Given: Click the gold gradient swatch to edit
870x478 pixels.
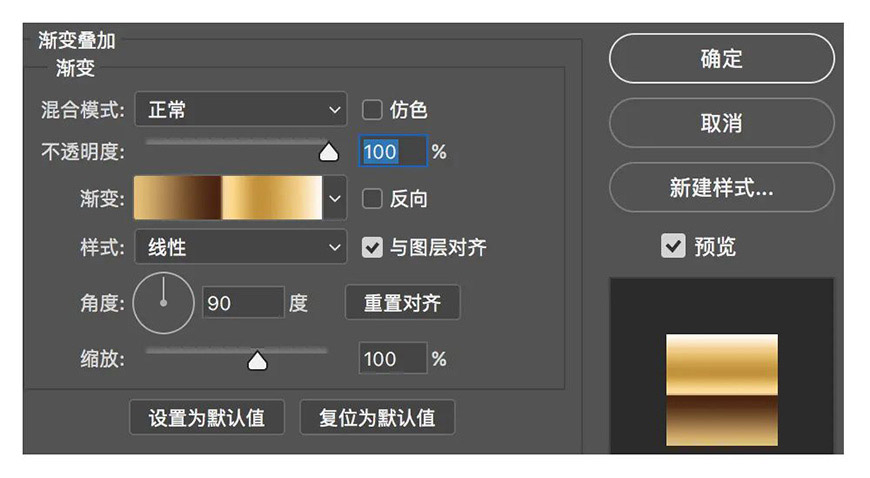Looking at the screenshot, I should (x=228, y=198).
